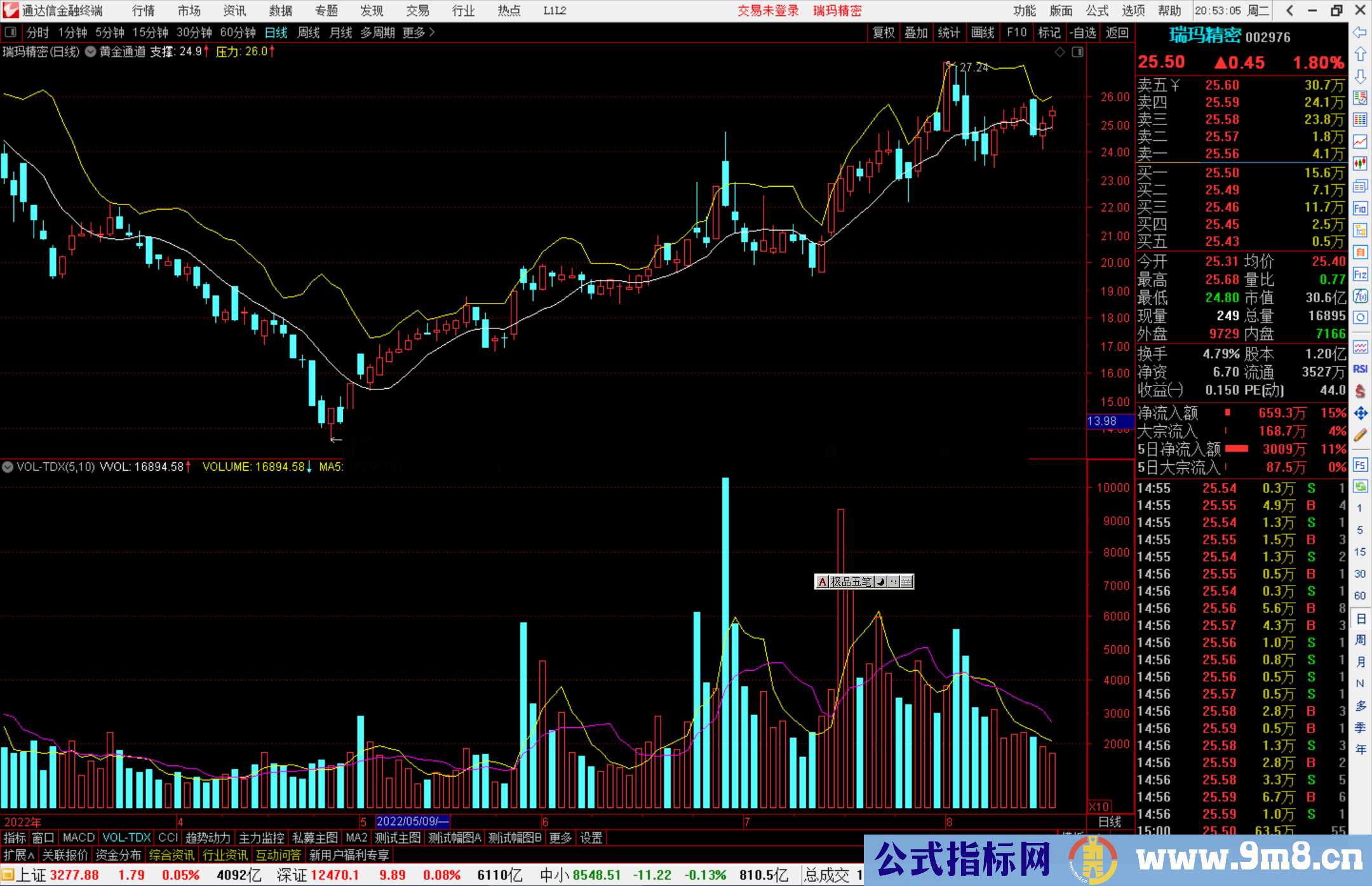Viewport: 1372px width, 886px height.
Task: Click the 2022/05/09 date marker on timeline
Action: pyautogui.click(x=412, y=821)
